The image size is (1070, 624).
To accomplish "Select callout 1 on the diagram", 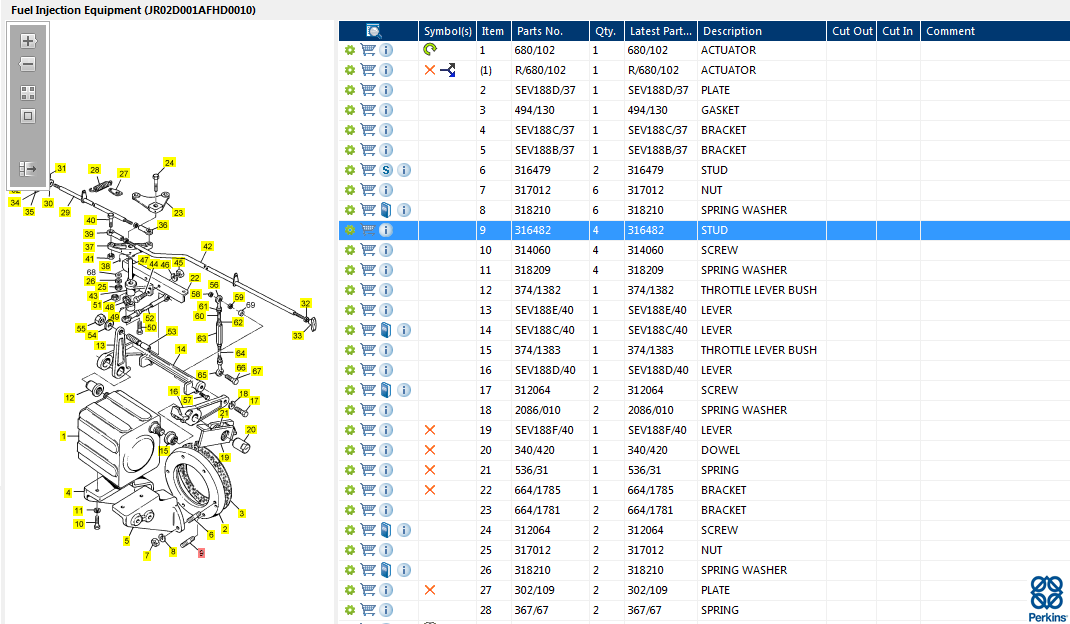I will click(x=63, y=436).
